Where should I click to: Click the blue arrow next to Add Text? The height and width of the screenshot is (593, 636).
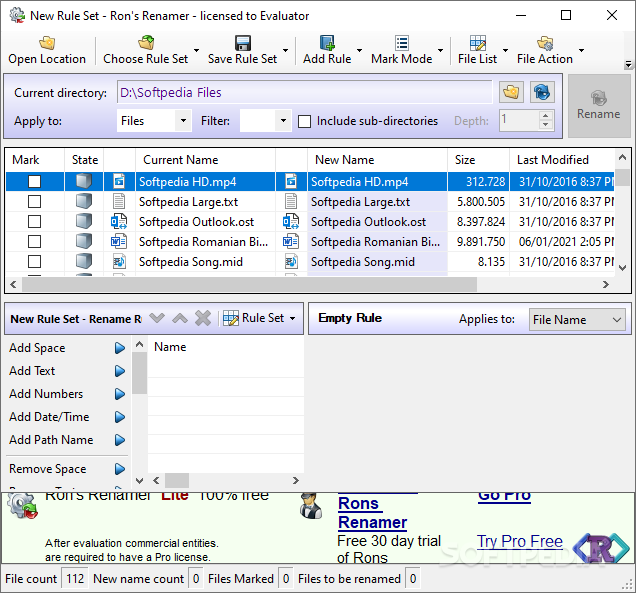(120, 371)
